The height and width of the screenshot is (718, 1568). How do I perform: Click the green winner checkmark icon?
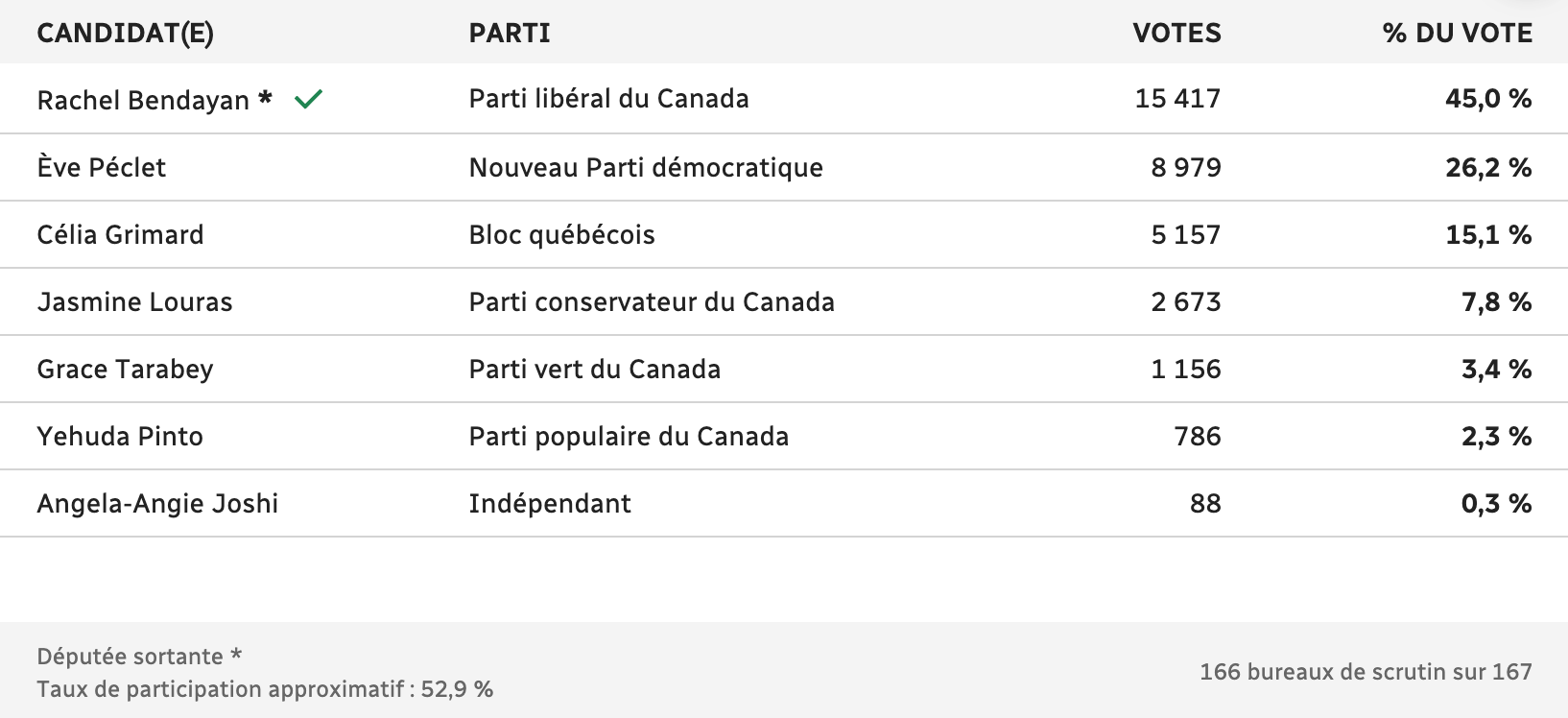point(308,99)
